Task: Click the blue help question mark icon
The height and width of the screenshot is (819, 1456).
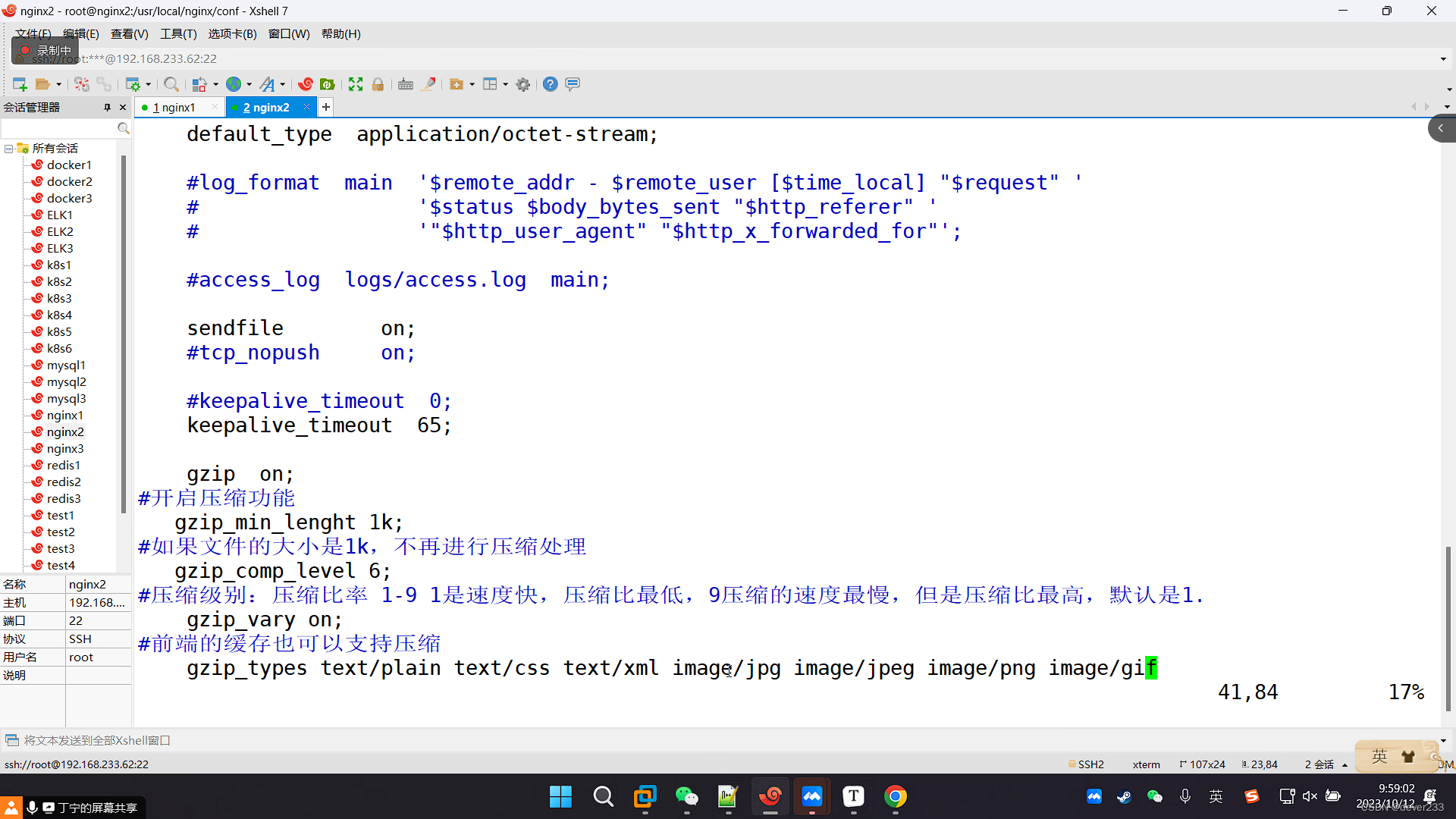Action: pos(551,84)
